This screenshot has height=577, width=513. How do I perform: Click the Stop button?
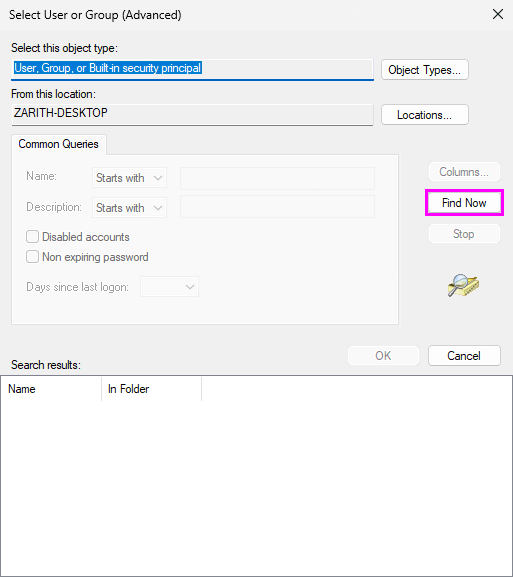point(464,234)
